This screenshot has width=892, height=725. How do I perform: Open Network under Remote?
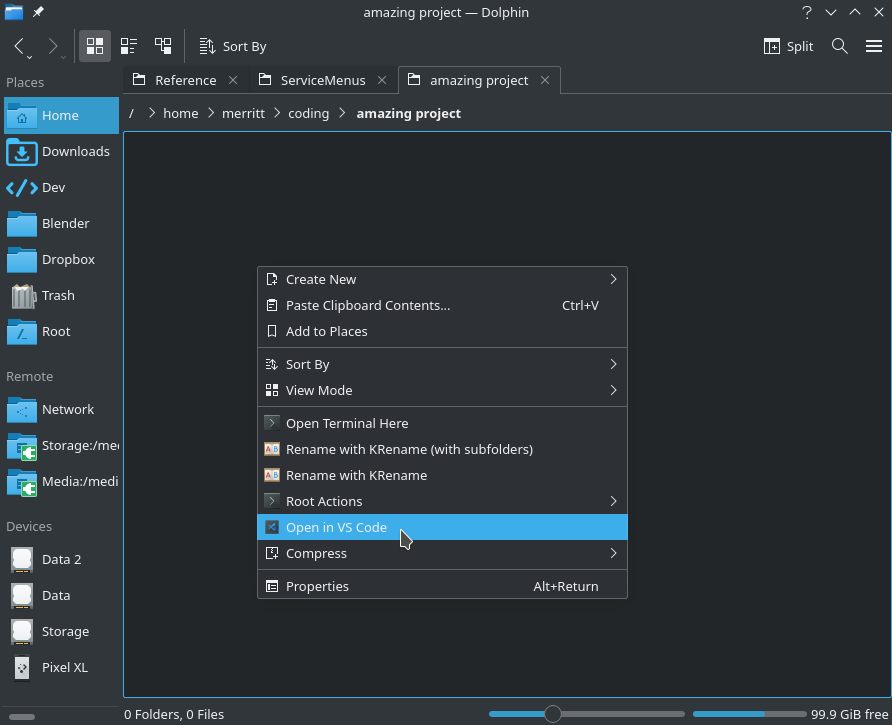click(61, 409)
